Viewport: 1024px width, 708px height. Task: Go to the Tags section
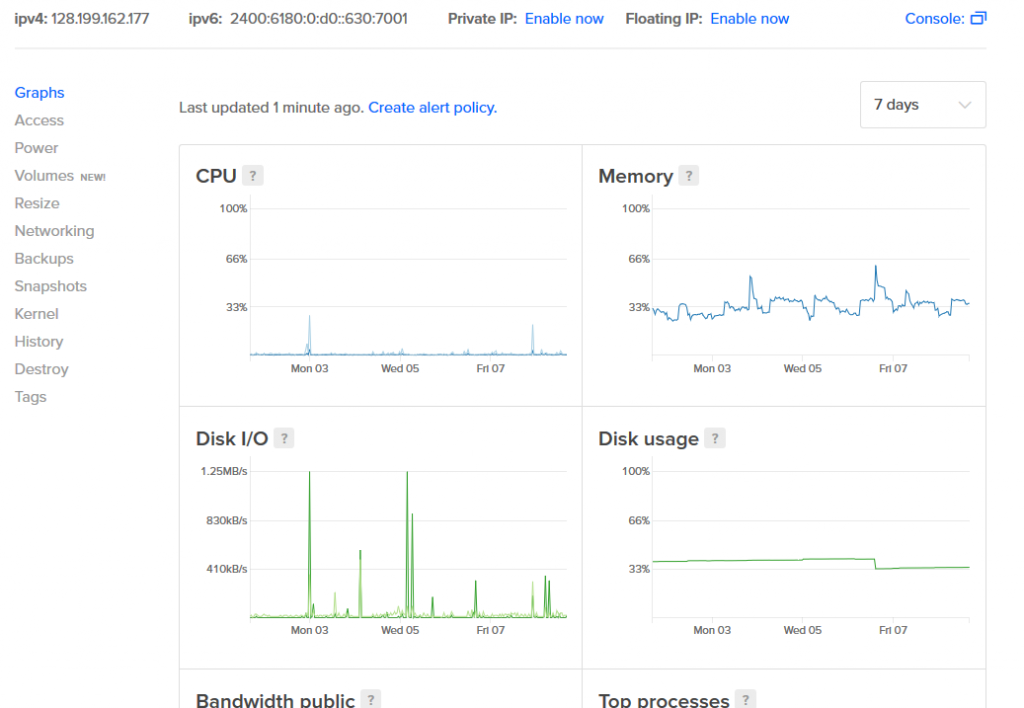[x=31, y=397]
